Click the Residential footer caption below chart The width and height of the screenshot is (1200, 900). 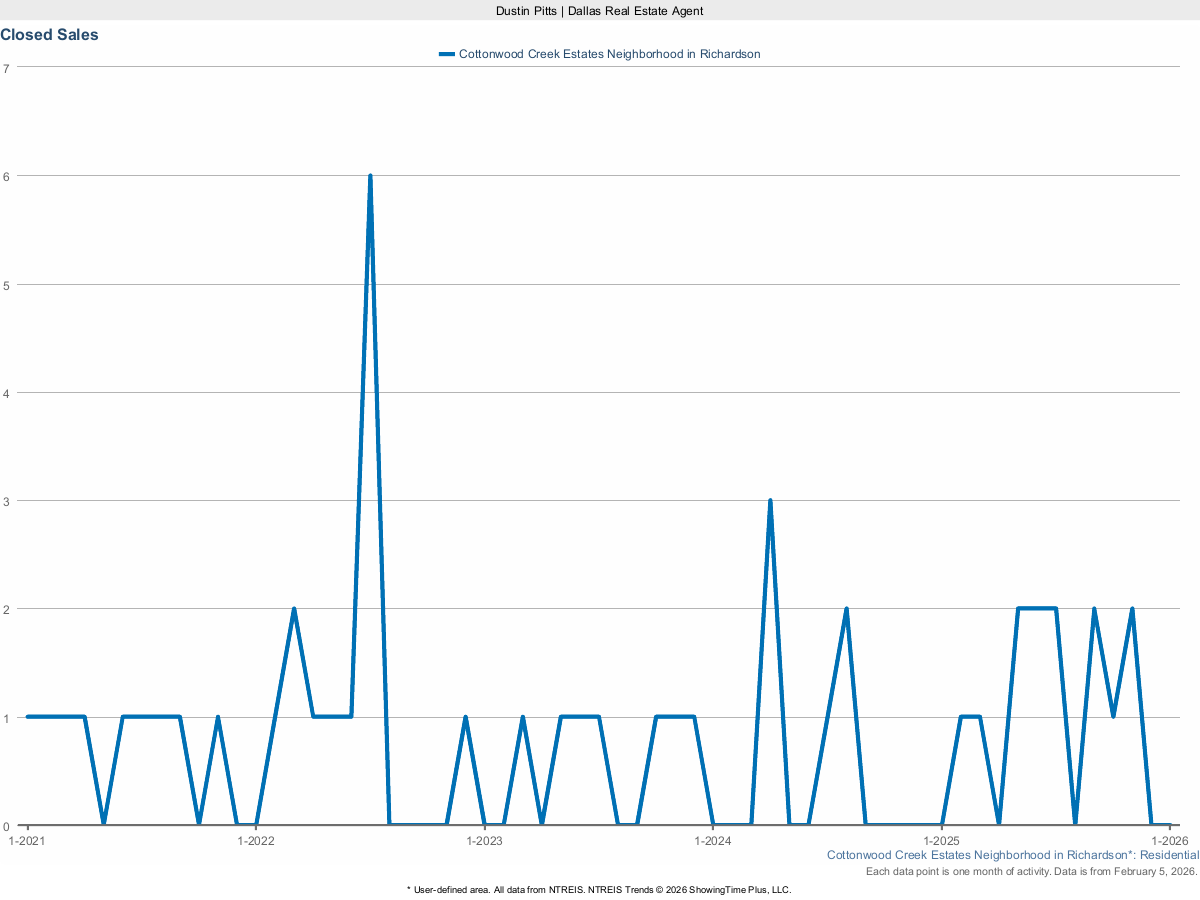[1012, 856]
